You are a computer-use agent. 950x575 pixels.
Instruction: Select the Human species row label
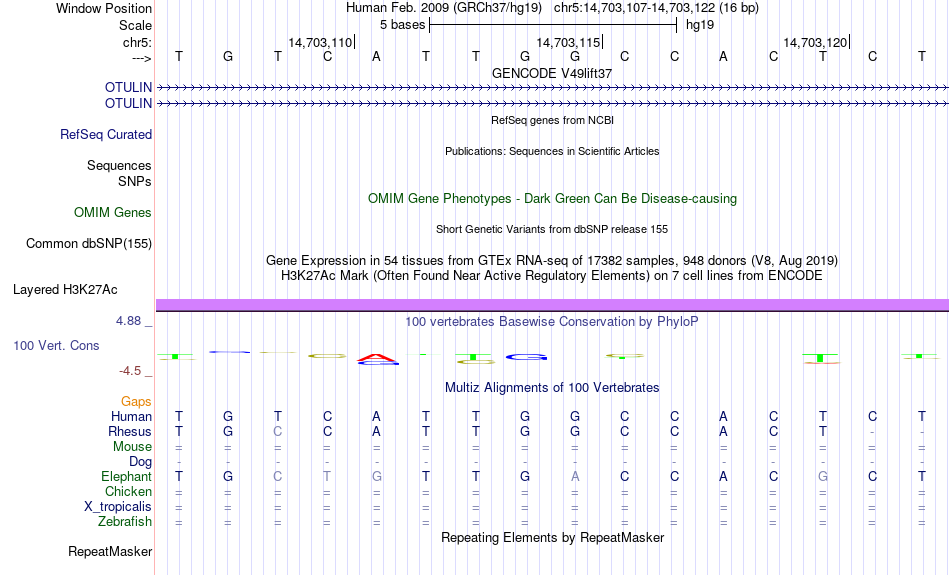pyautogui.click(x=131, y=416)
